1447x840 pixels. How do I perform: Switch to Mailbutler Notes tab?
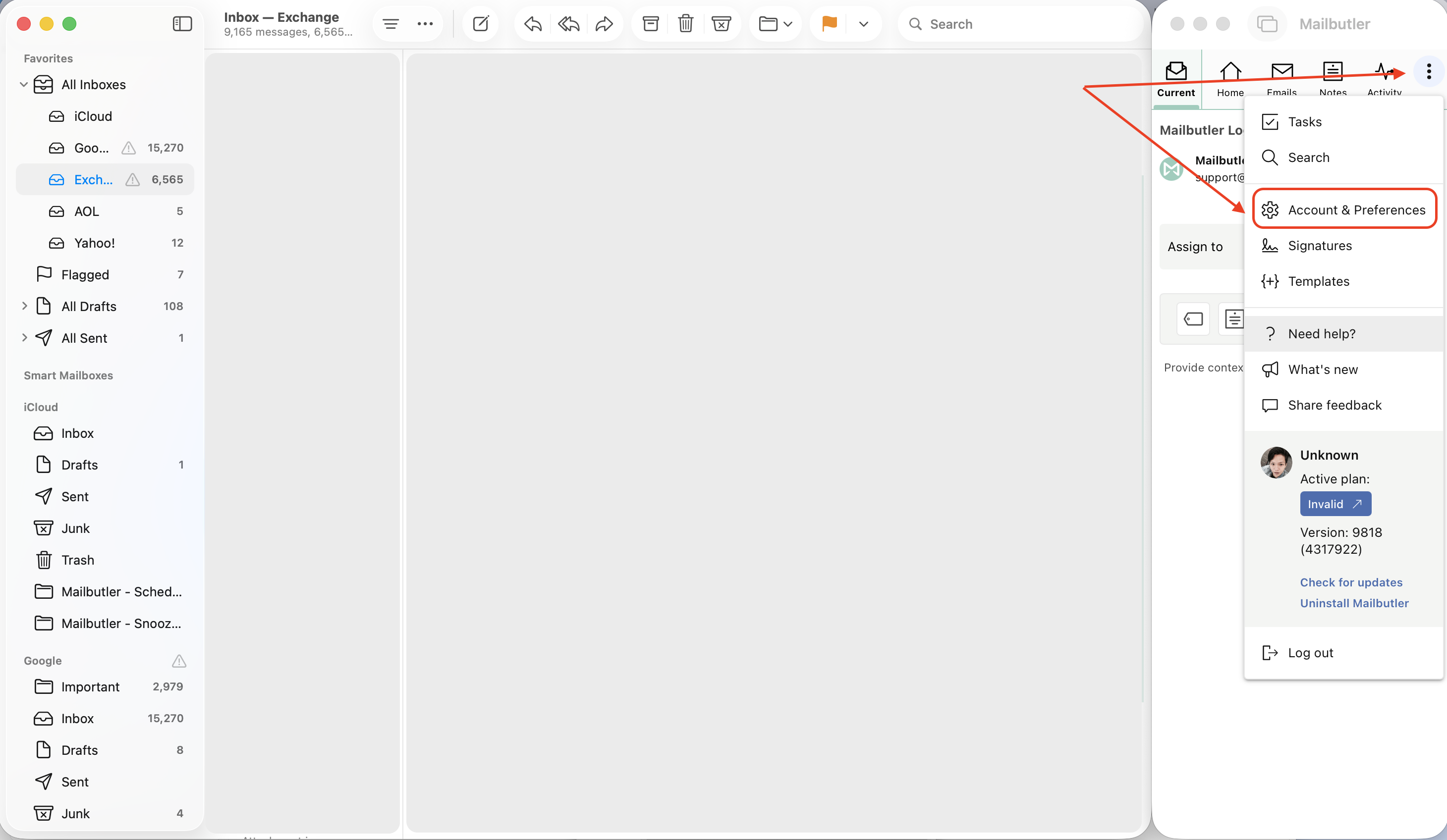click(x=1333, y=79)
